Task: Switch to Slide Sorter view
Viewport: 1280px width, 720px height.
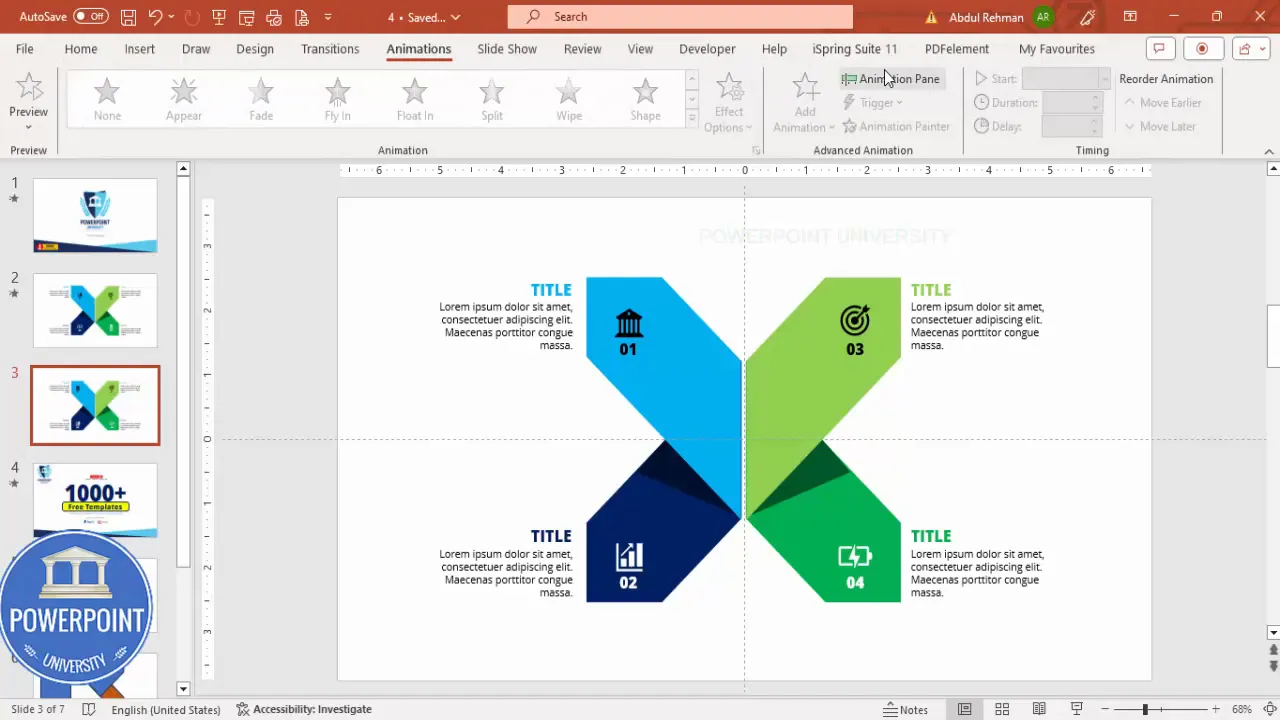Action: pyautogui.click(x=1002, y=708)
